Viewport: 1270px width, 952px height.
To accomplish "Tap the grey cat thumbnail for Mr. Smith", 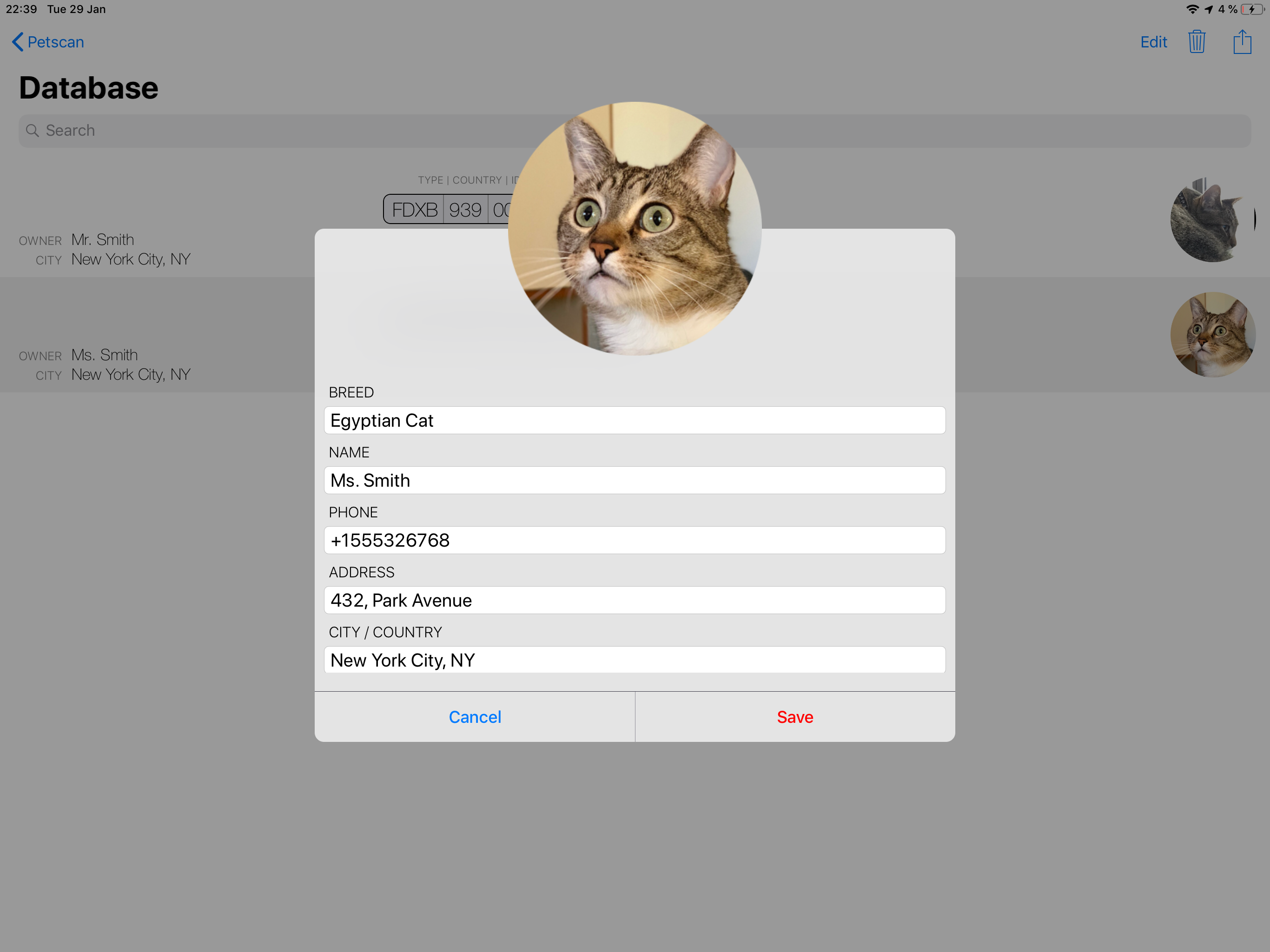I will [1212, 219].
